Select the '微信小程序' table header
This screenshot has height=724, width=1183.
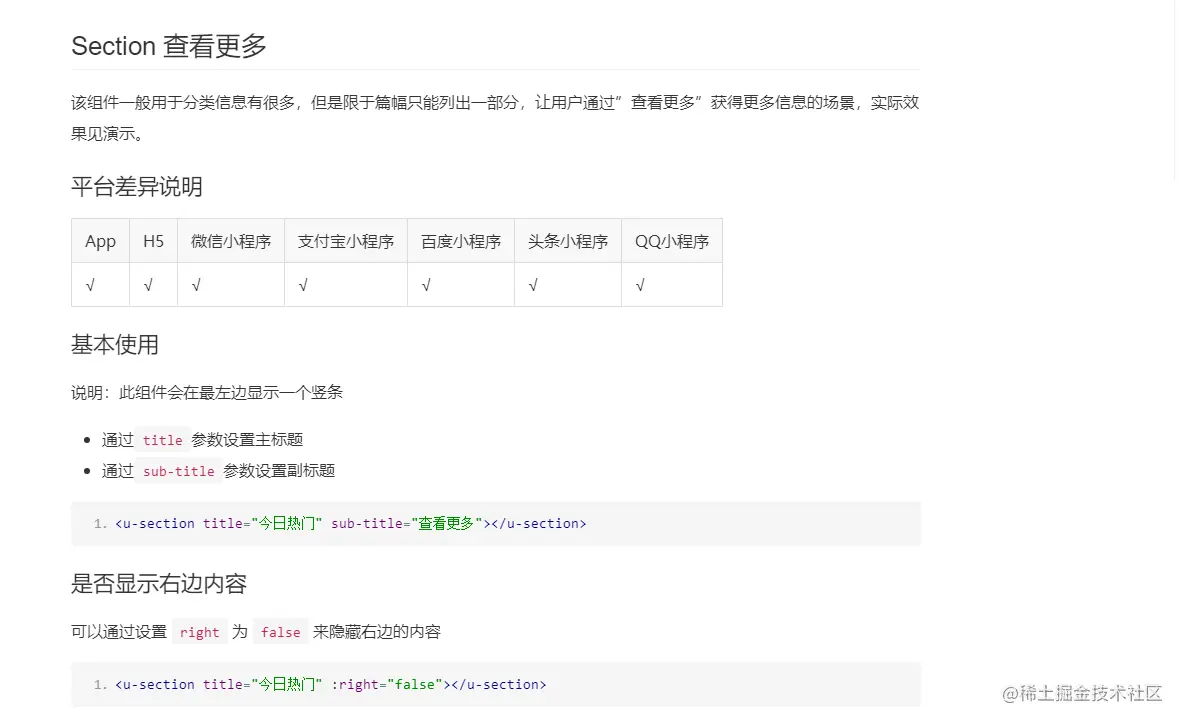(x=231, y=241)
